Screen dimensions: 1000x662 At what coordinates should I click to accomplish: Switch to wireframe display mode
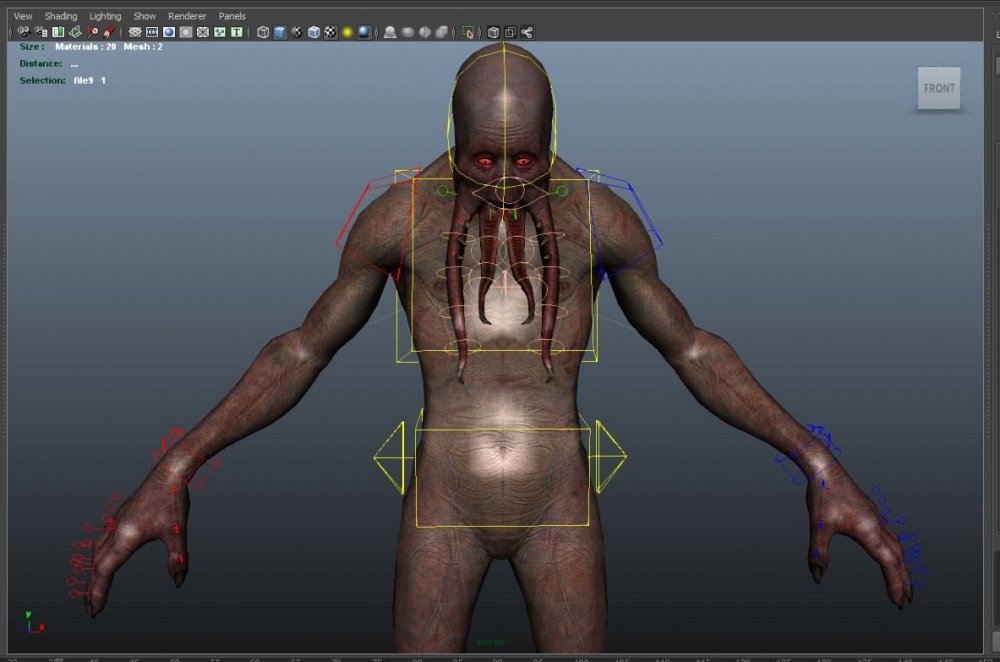263,32
